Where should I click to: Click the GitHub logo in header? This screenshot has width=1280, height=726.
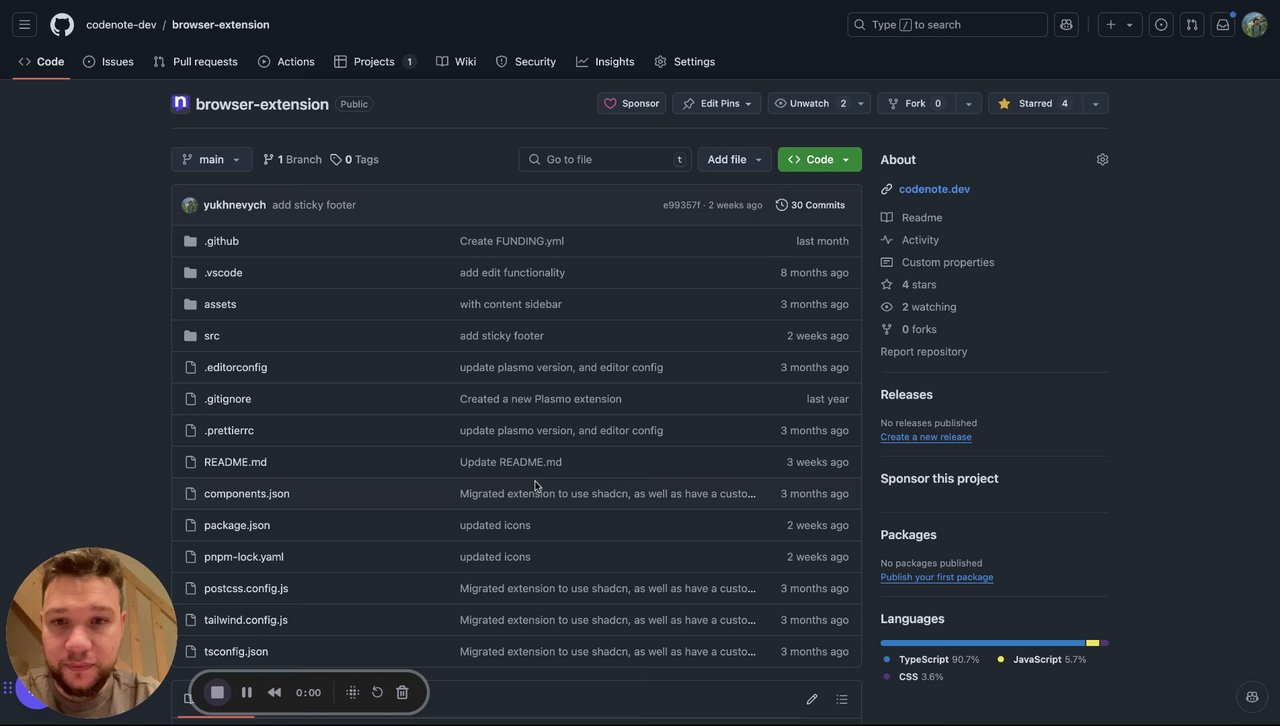point(62,25)
